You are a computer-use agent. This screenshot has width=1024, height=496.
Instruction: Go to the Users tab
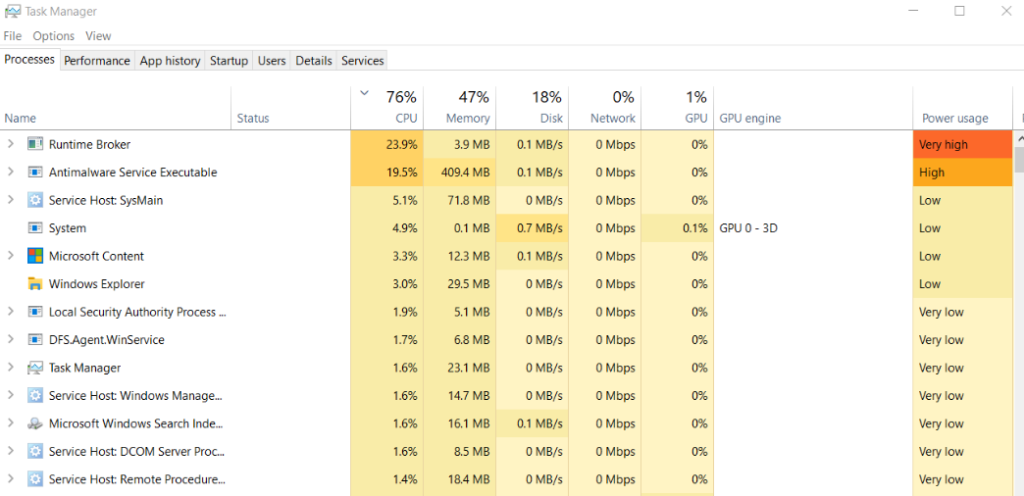pyautogui.click(x=272, y=61)
